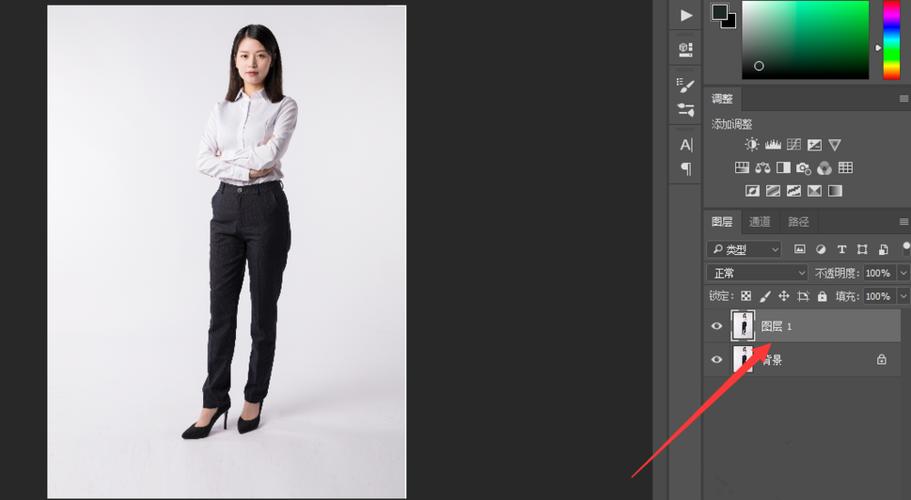Open the 类型 layer filter dropdown

pyautogui.click(x=744, y=249)
